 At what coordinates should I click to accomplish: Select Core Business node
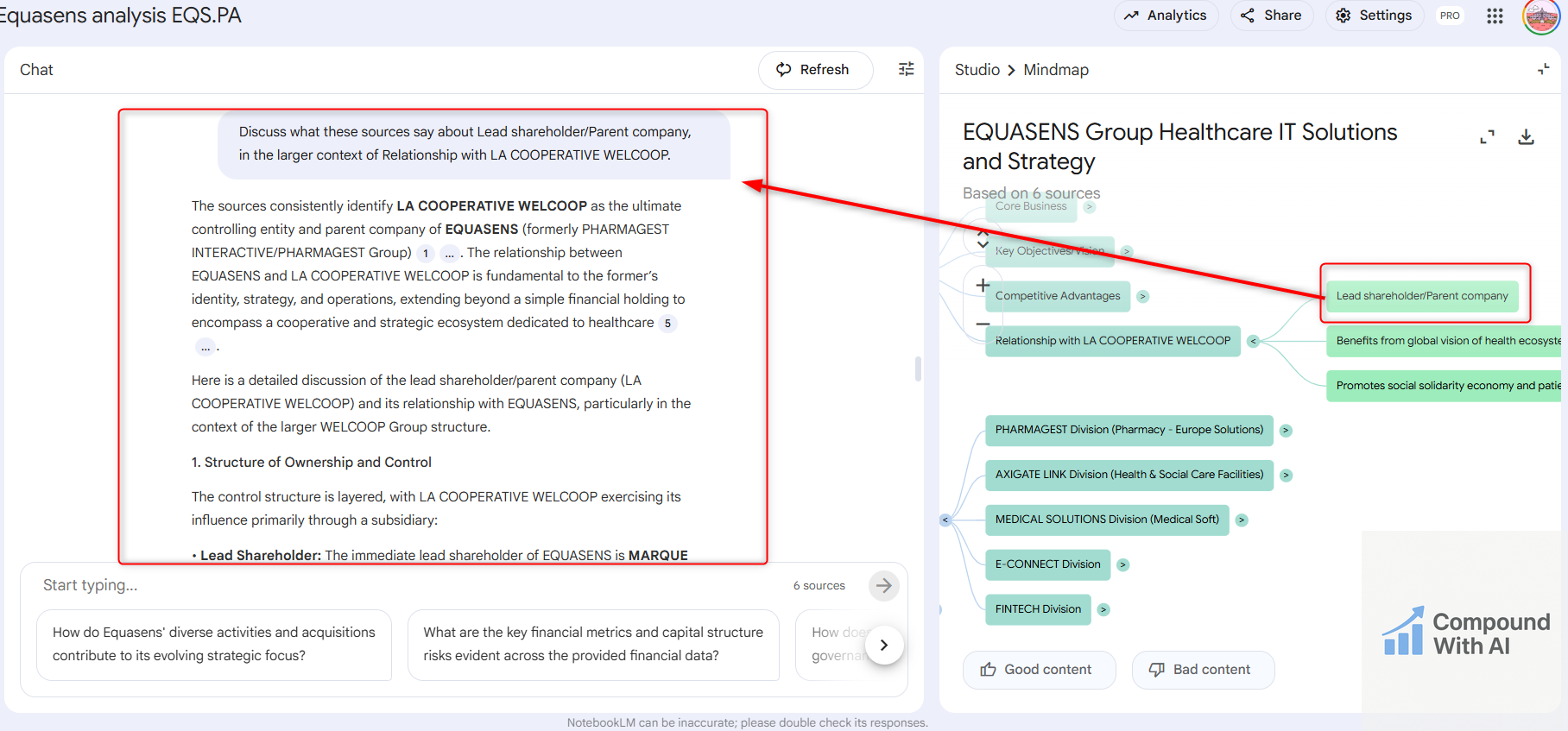tap(1031, 207)
